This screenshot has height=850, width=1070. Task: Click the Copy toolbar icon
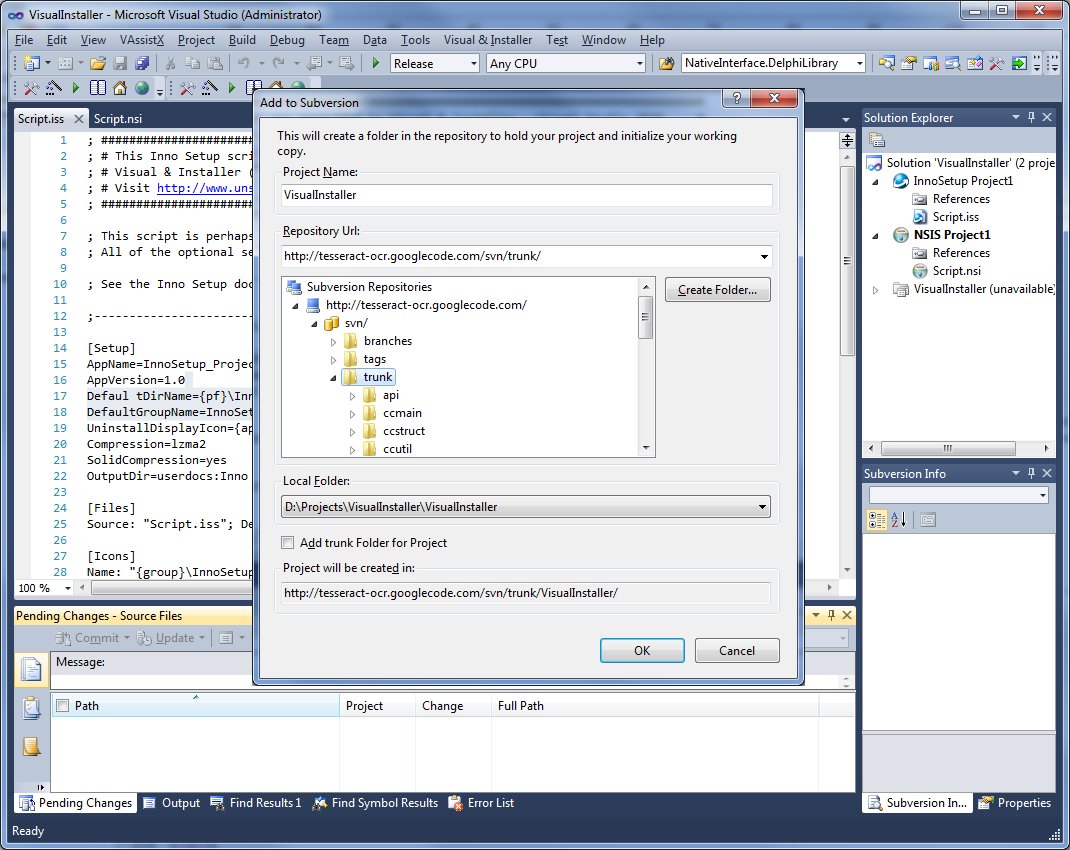pos(192,63)
